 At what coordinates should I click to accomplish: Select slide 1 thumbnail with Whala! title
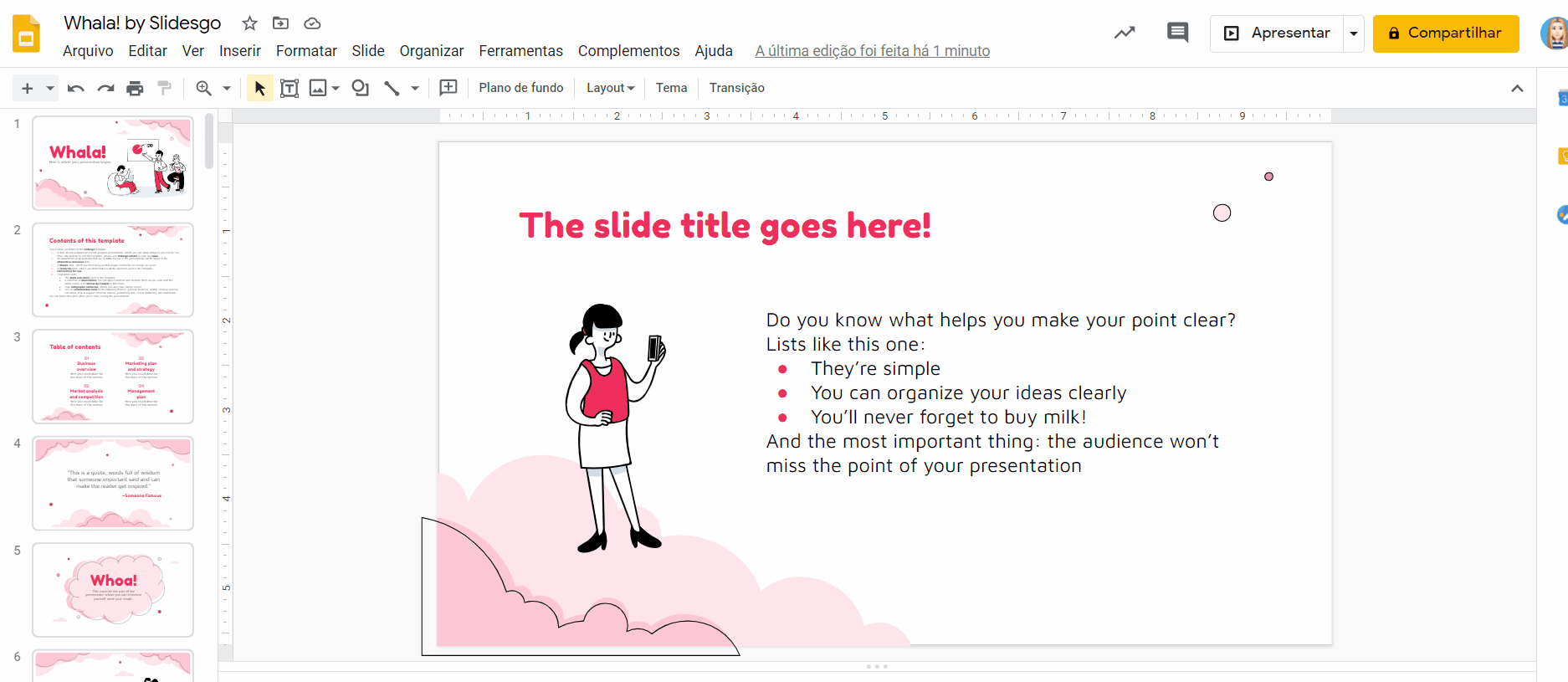tap(113, 163)
